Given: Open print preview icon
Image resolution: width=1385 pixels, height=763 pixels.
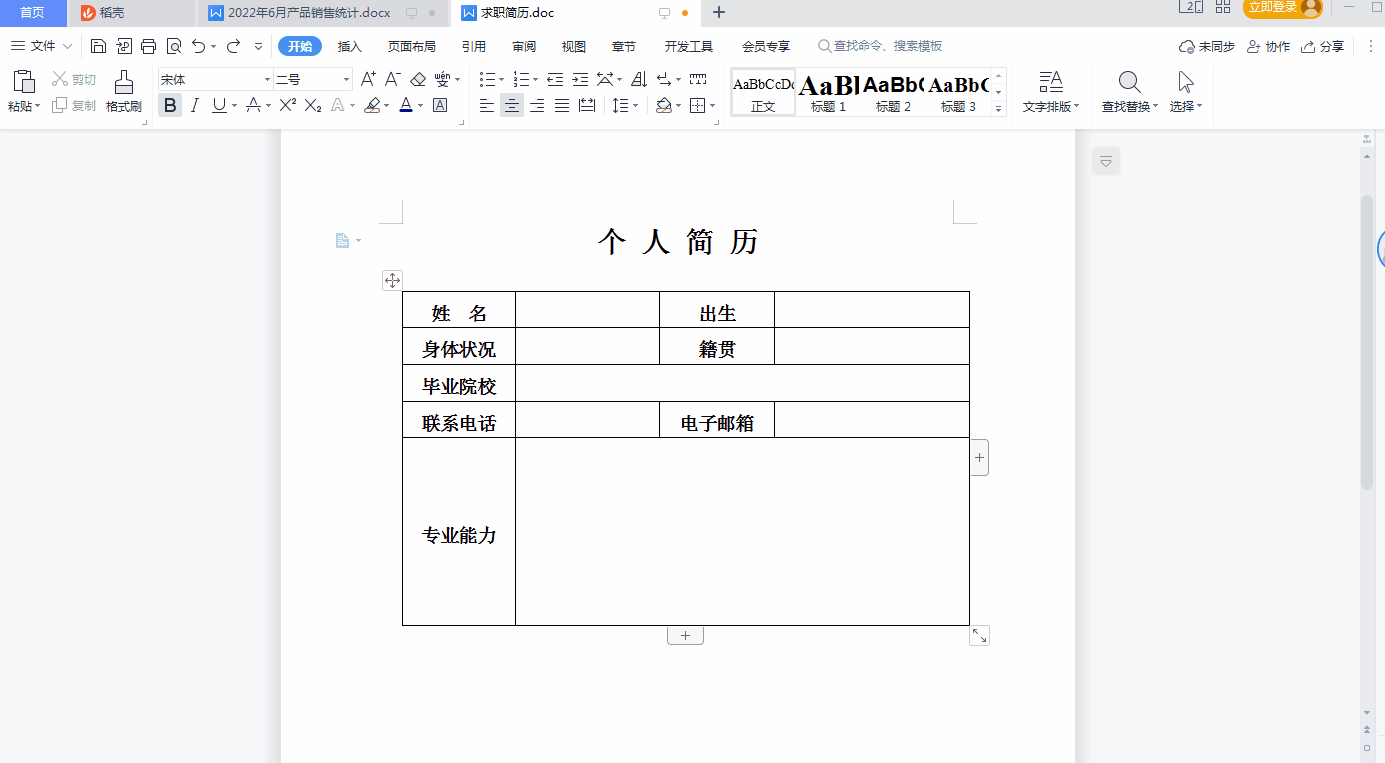Looking at the screenshot, I should coord(174,46).
